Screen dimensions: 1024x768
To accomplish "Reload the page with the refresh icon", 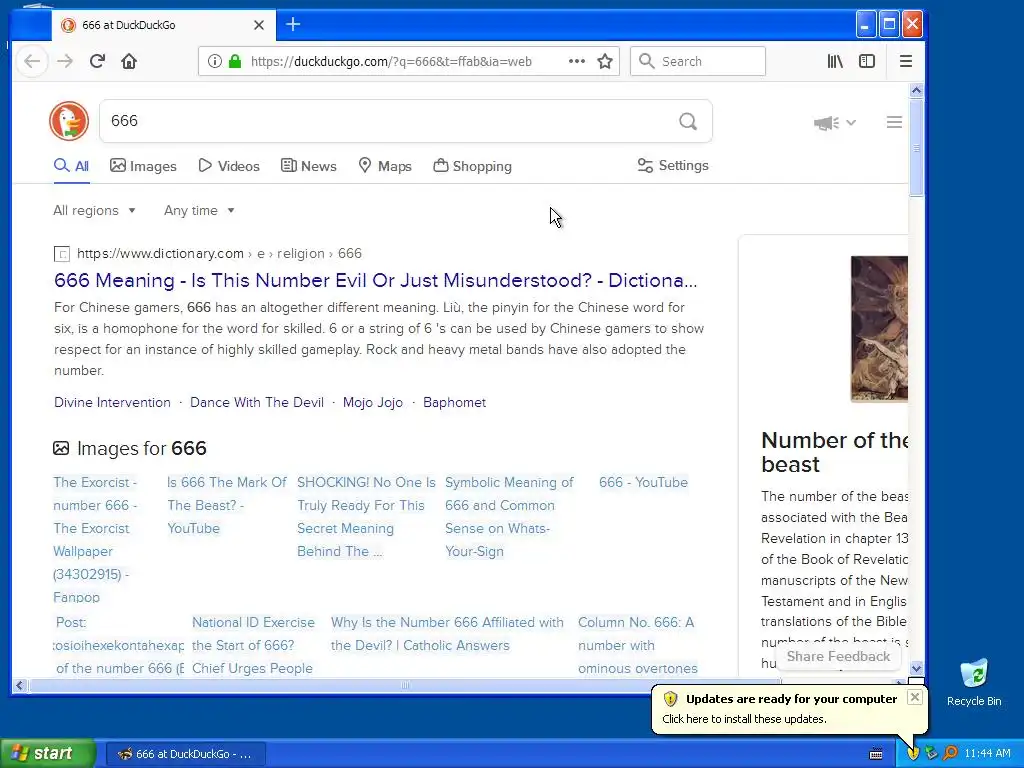I will point(97,61).
